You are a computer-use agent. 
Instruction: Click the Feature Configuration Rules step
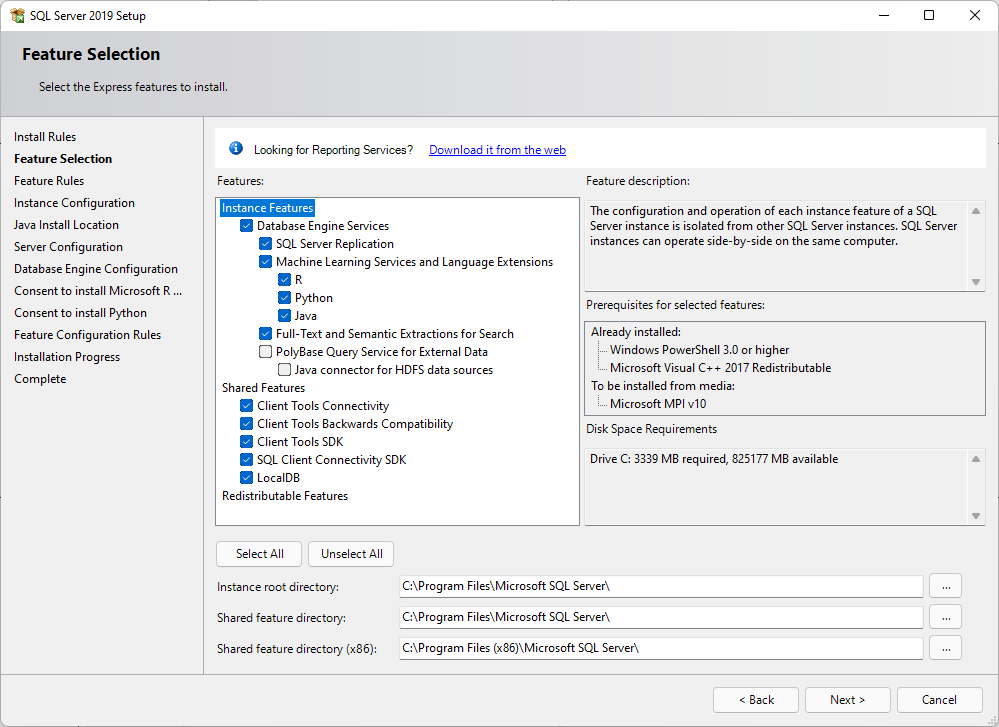click(x=88, y=335)
